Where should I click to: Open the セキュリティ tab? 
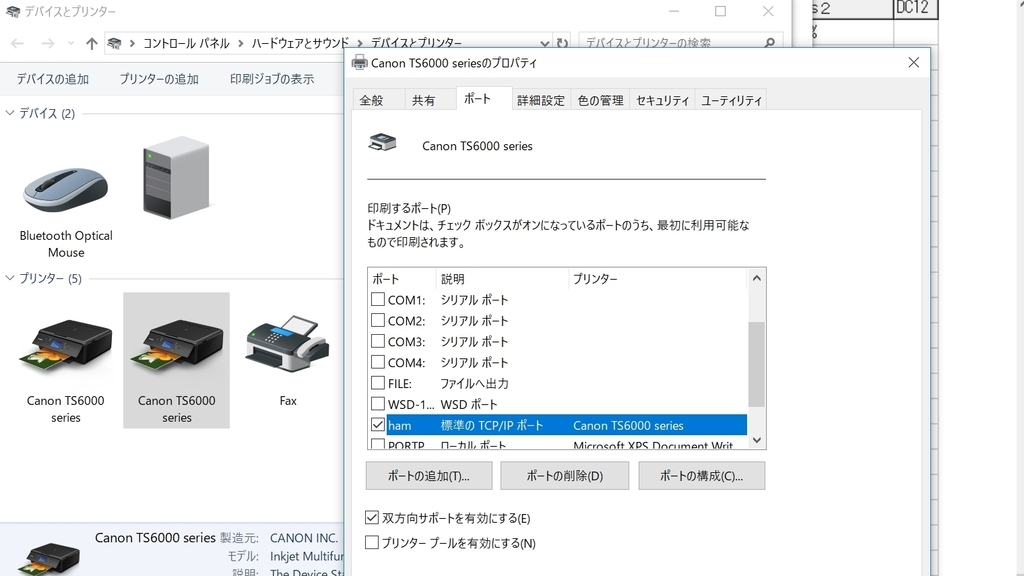pyautogui.click(x=662, y=101)
